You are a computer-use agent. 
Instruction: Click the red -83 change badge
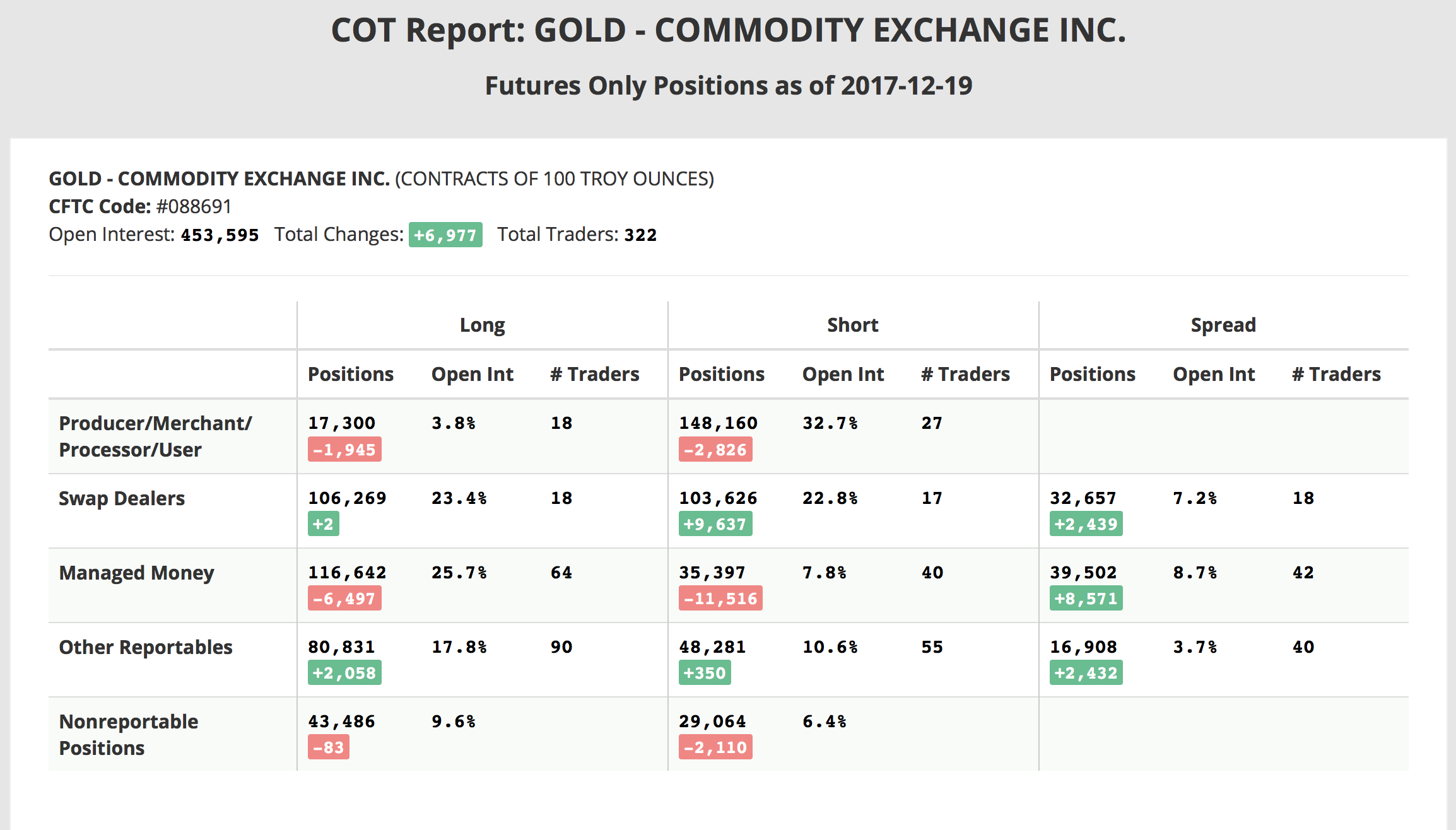point(329,748)
